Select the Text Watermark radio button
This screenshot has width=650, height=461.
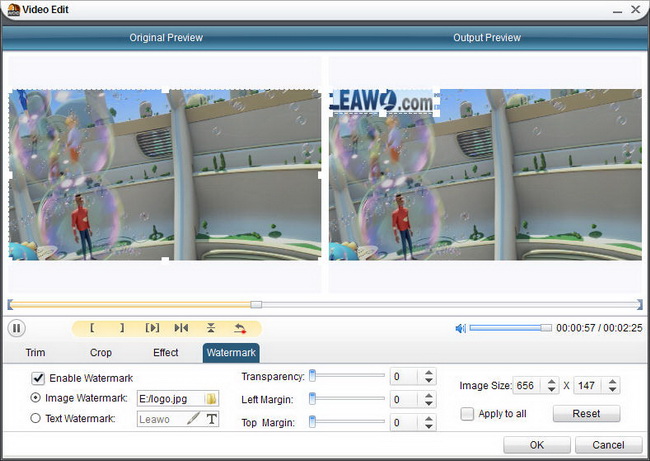[36, 418]
